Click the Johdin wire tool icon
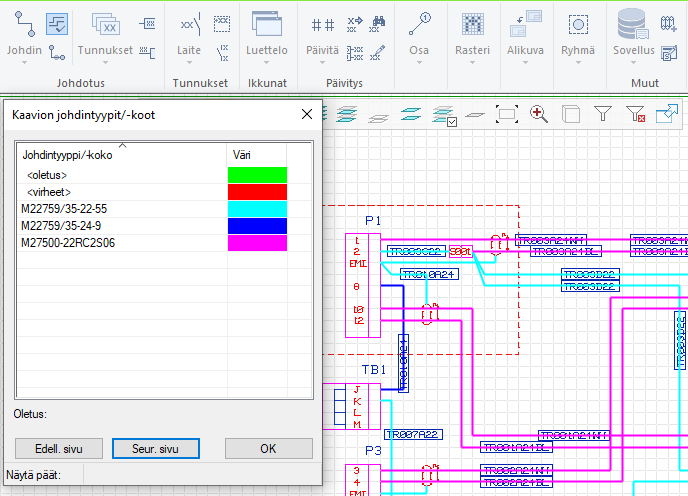 point(23,22)
